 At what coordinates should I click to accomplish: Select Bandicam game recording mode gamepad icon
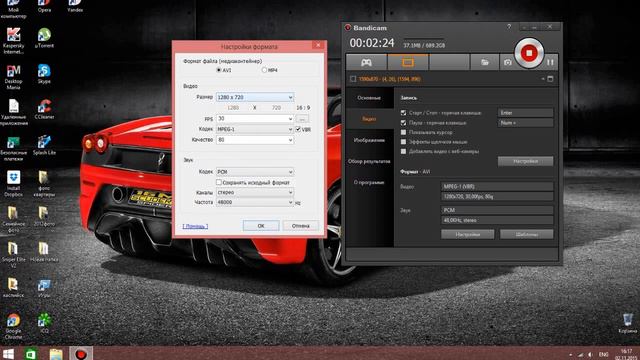366,62
